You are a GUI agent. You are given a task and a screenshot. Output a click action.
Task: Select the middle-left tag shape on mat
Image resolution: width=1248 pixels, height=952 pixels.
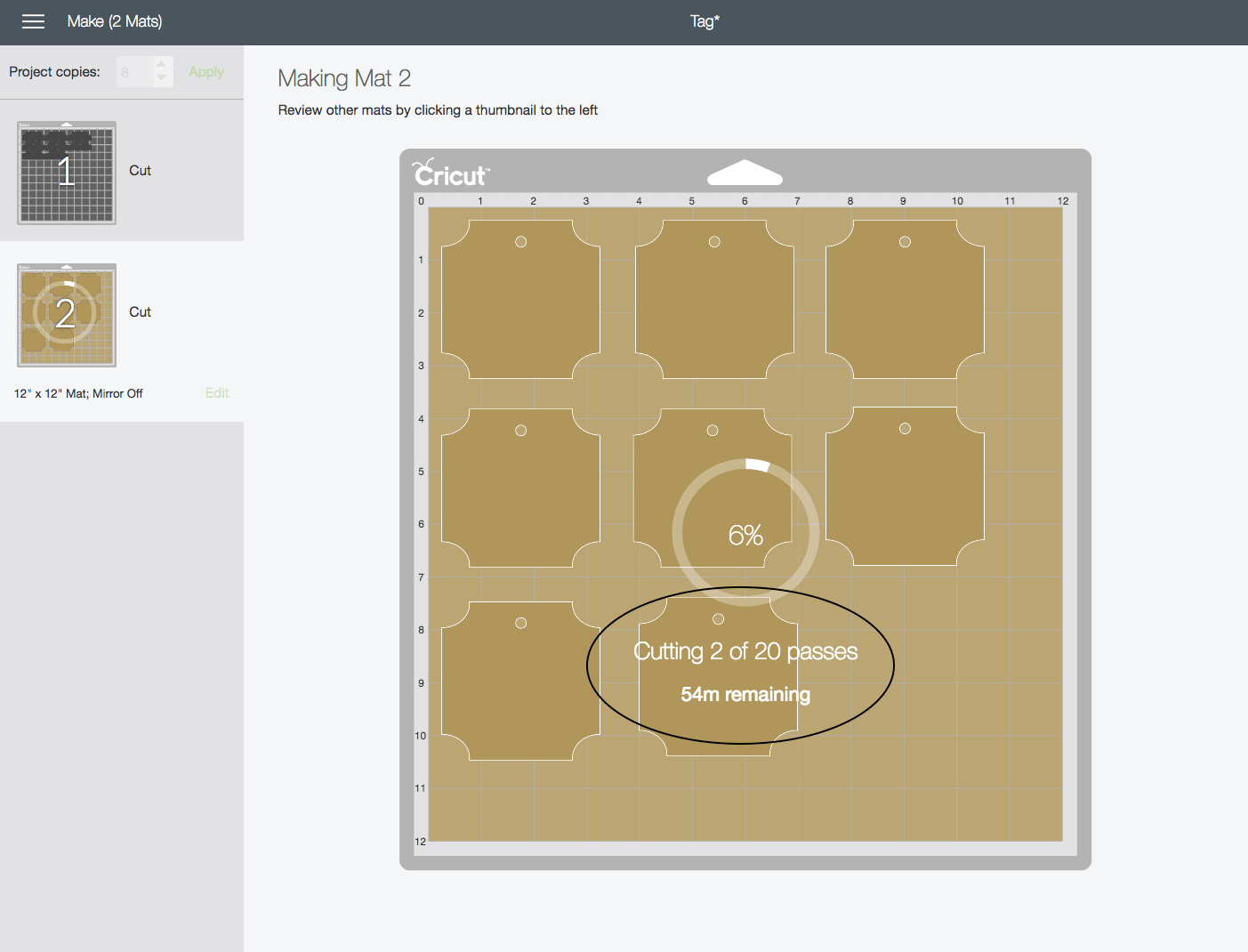pos(520,488)
